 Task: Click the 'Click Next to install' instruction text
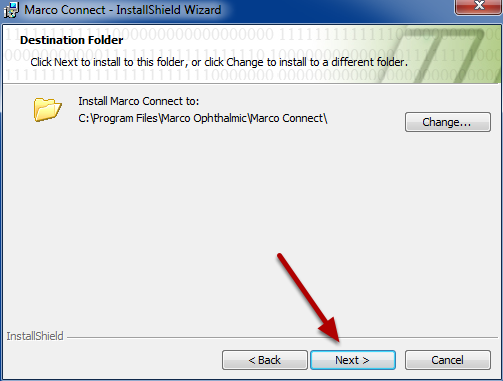(x=219, y=62)
